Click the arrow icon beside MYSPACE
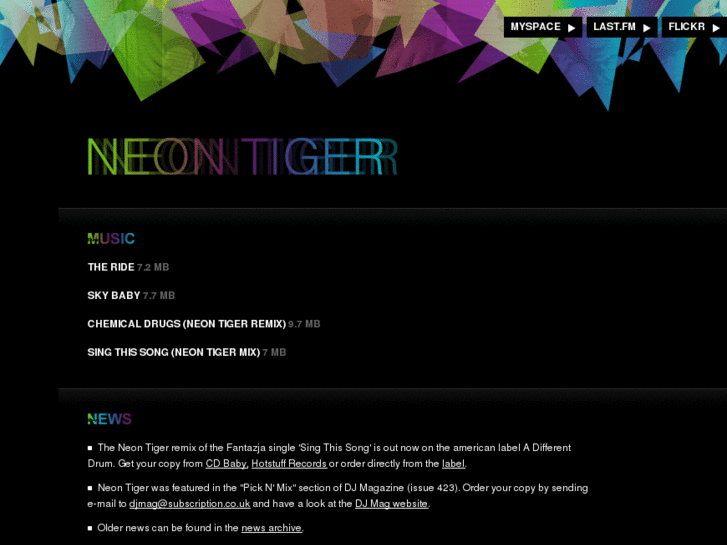727x545 pixels. pos(572,28)
